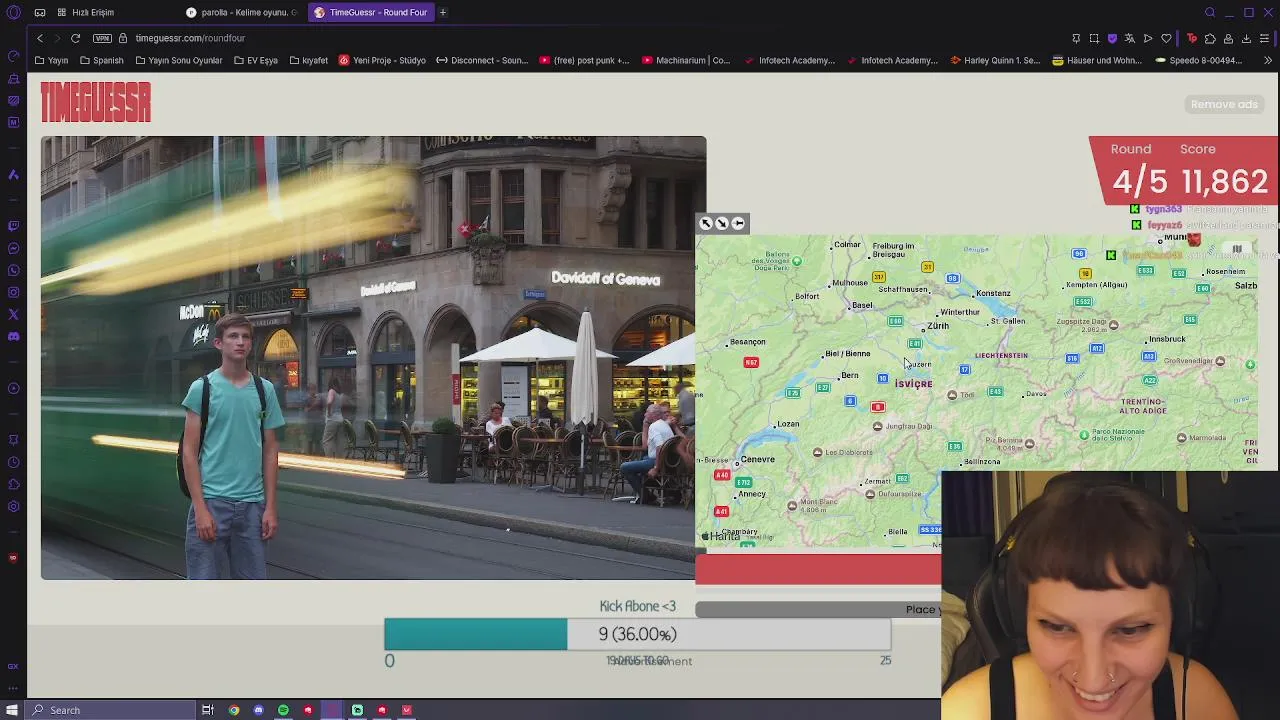Open the page translate icon
Viewport: 1280px width, 720px height.
point(1130,38)
